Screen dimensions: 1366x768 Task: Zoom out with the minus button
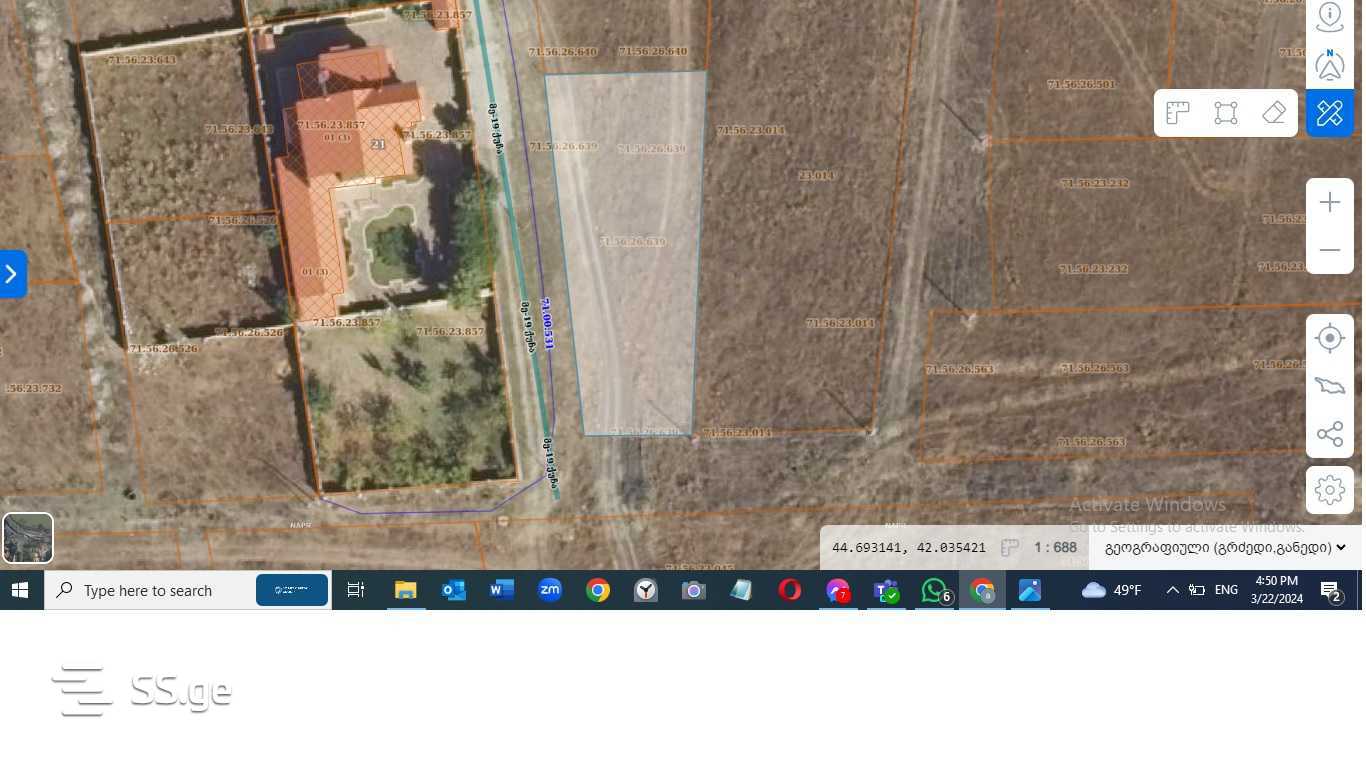click(1329, 250)
